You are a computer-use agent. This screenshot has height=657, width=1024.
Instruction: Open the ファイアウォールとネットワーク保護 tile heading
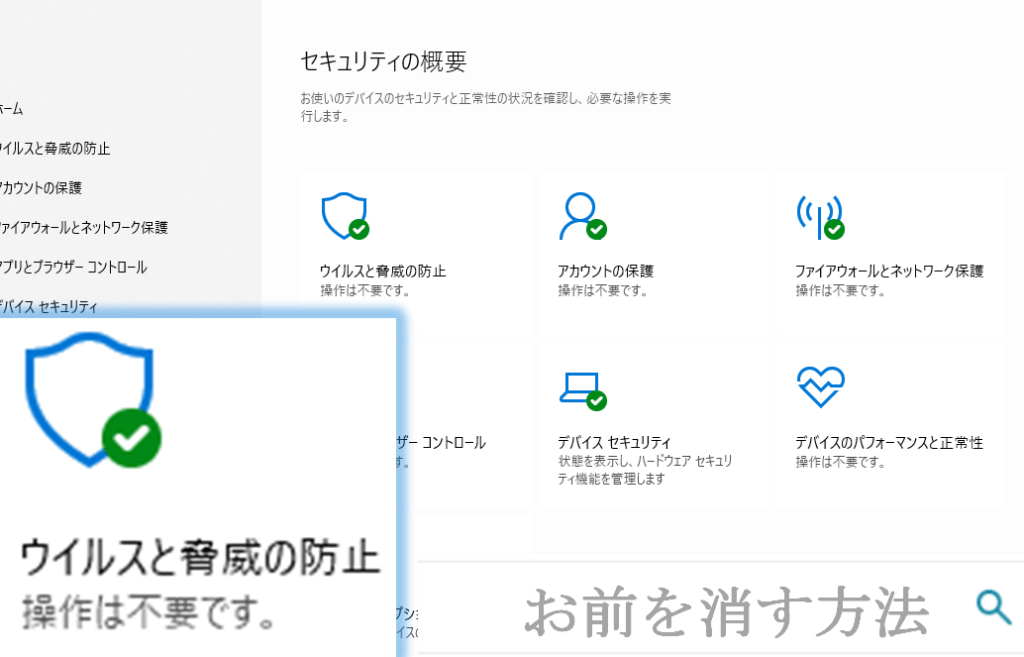pyautogui.click(x=889, y=272)
